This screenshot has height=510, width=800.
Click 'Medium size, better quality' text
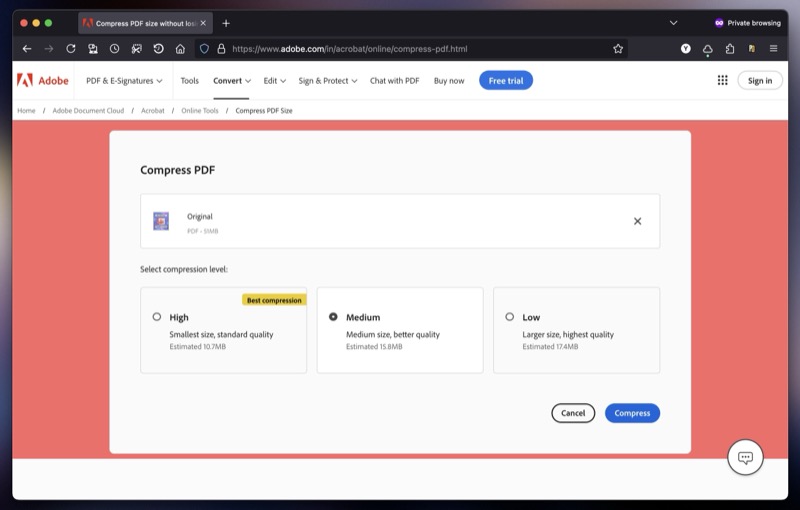point(393,335)
